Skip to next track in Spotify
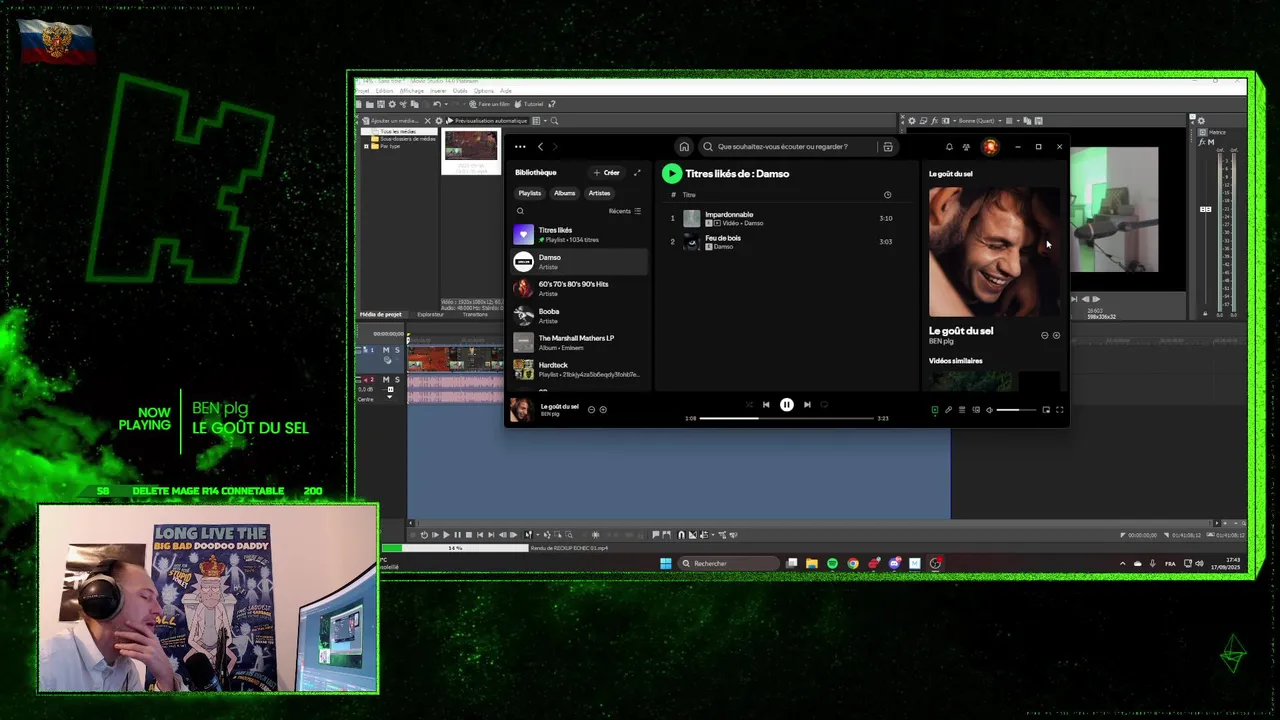The image size is (1280, 720). tap(807, 405)
